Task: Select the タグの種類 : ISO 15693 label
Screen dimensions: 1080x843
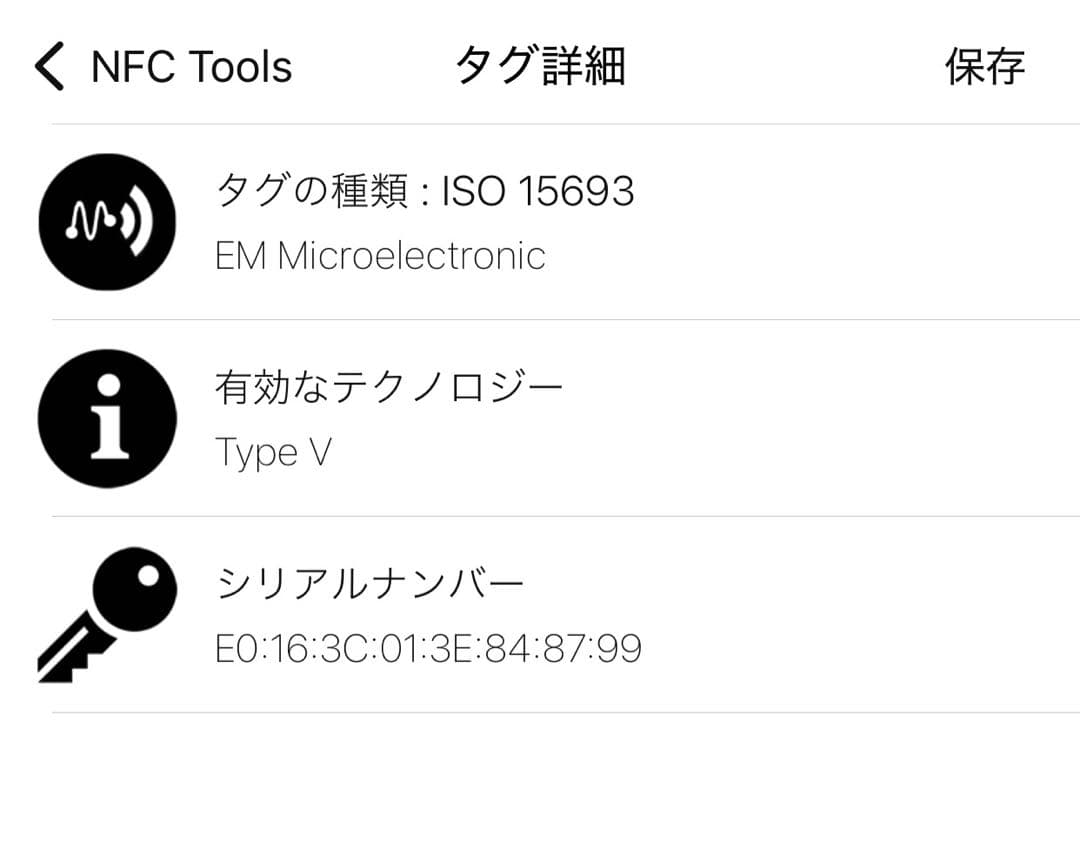Action: click(x=425, y=190)
